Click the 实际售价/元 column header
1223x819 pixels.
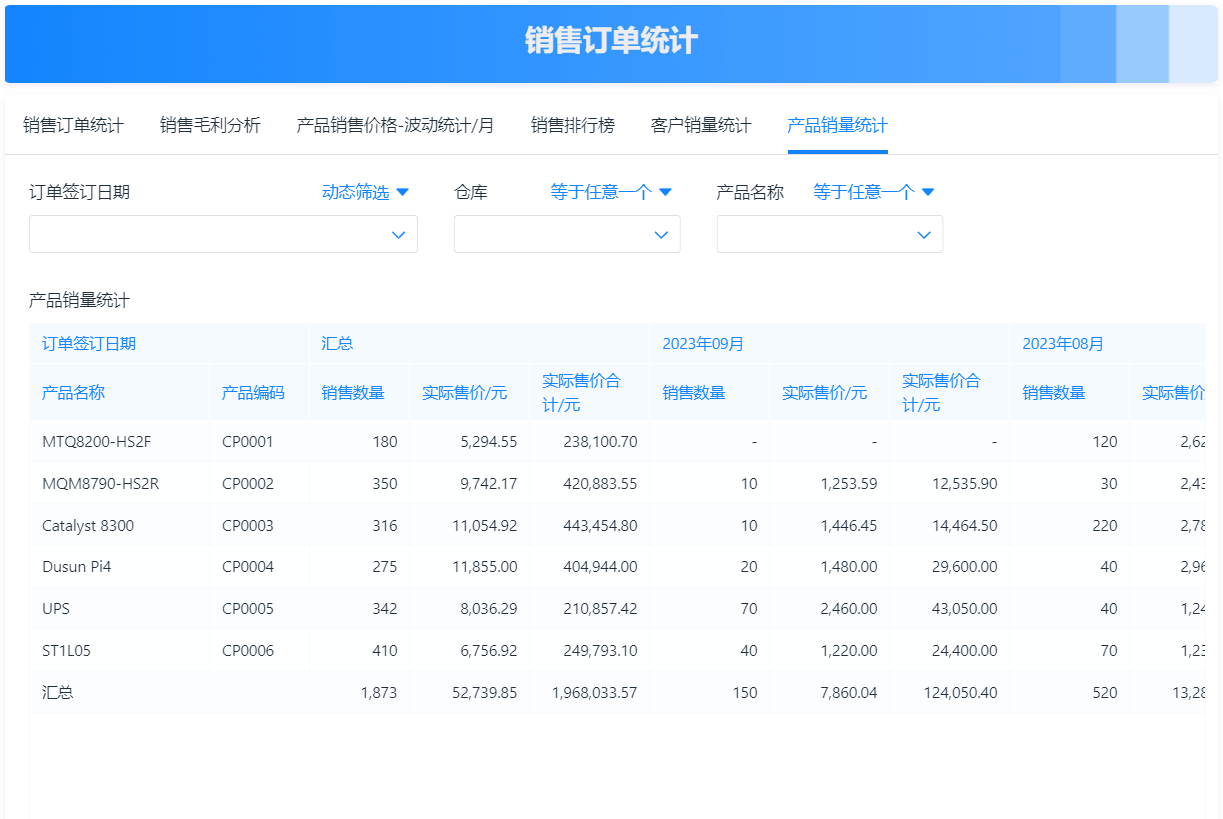463,391
